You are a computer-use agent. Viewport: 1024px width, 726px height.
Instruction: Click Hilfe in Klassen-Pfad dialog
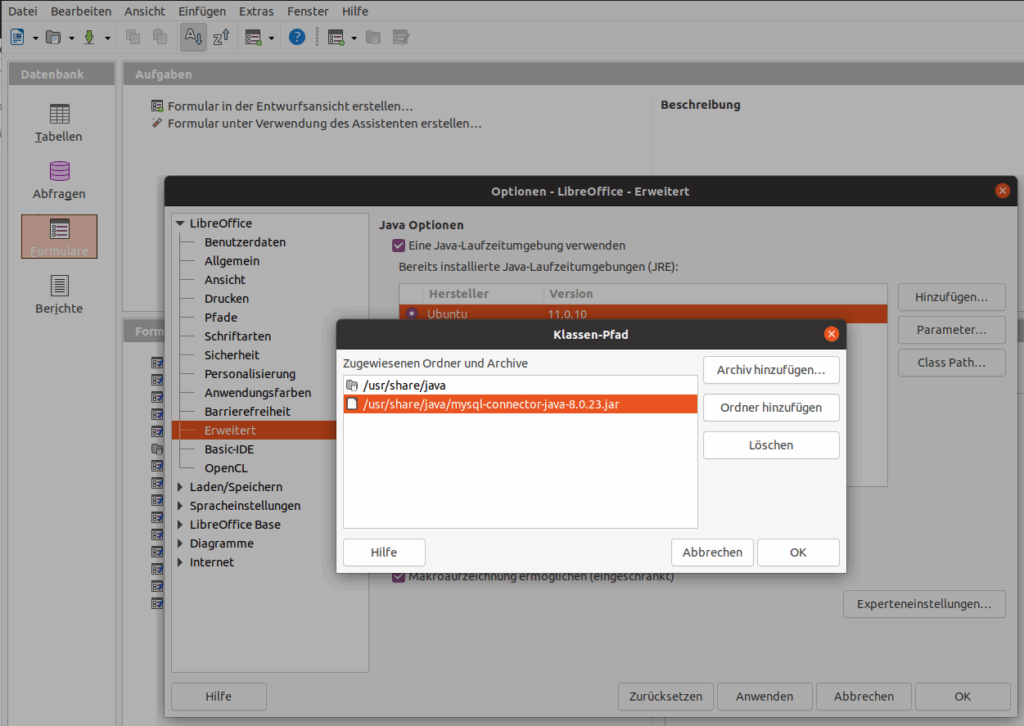point(384,552)
